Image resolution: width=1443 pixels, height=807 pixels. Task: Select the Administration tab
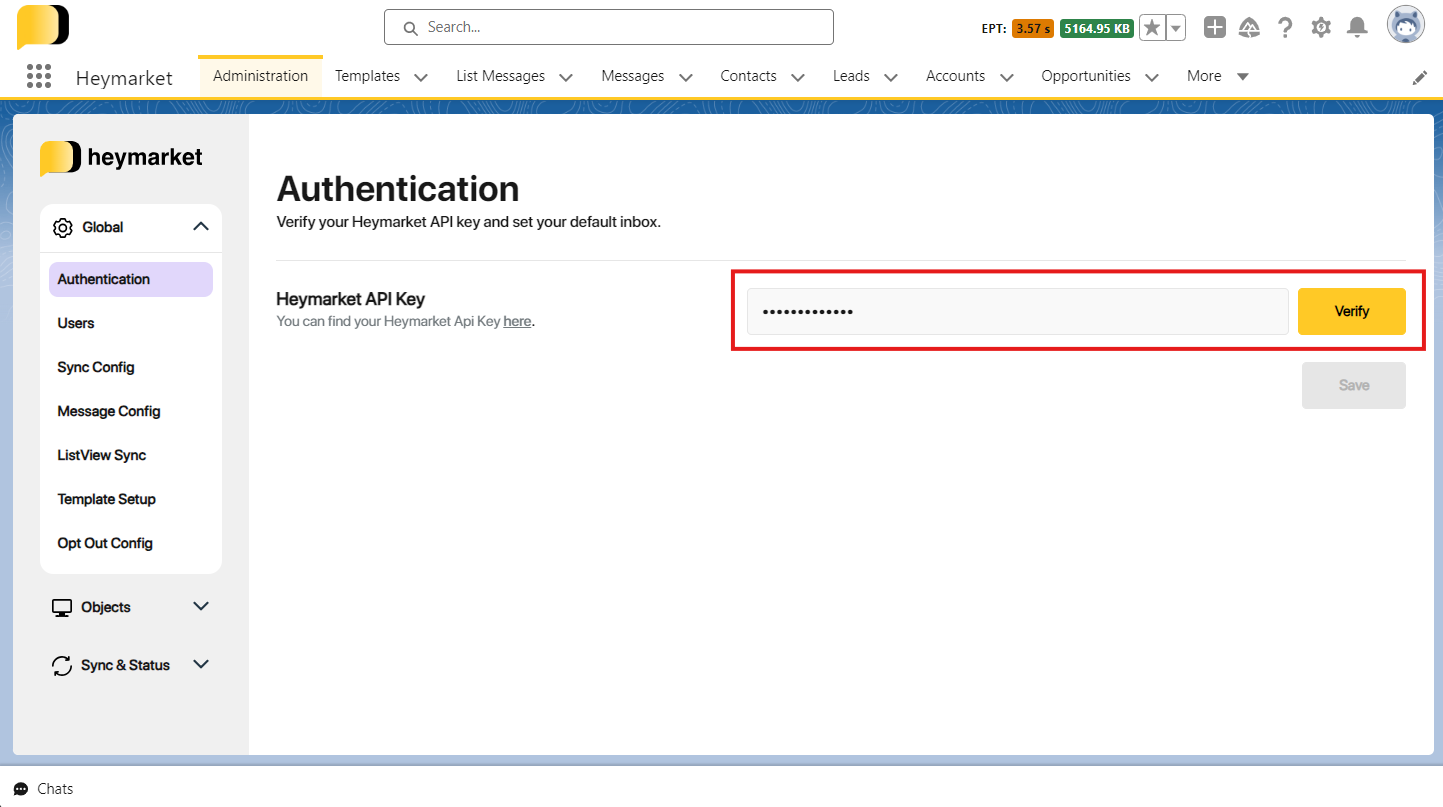point(260,76)
